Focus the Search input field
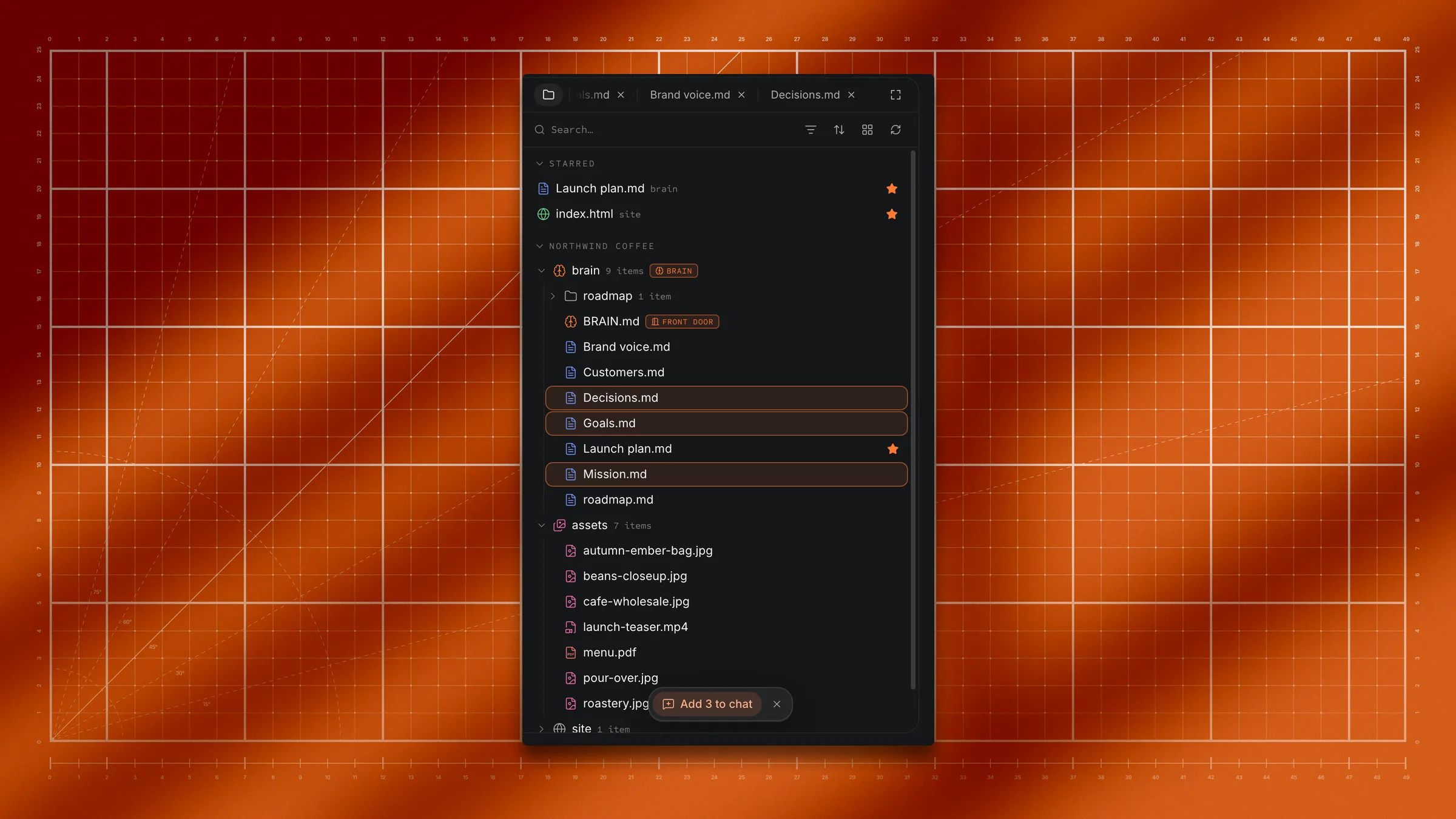 (x=664, y=130)
